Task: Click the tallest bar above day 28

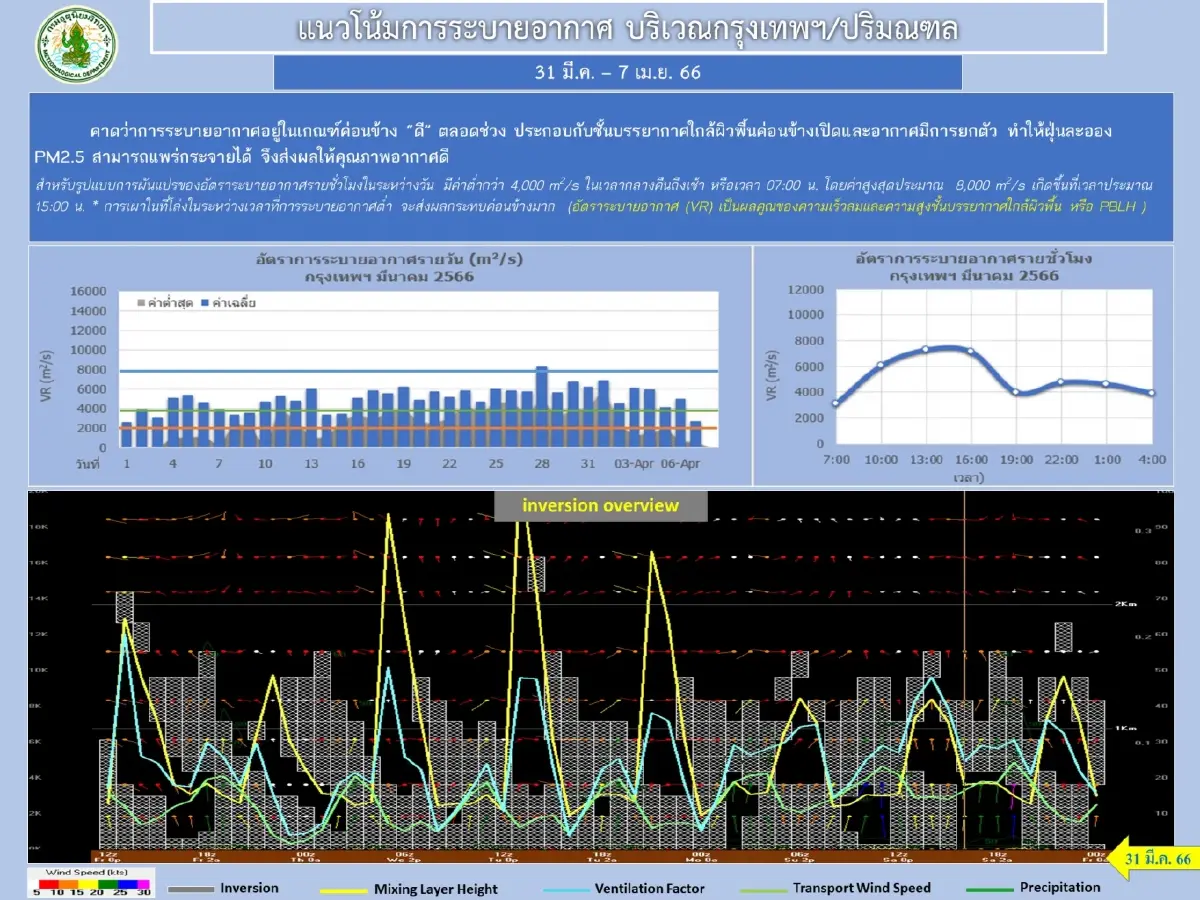Action: point(542,406)
